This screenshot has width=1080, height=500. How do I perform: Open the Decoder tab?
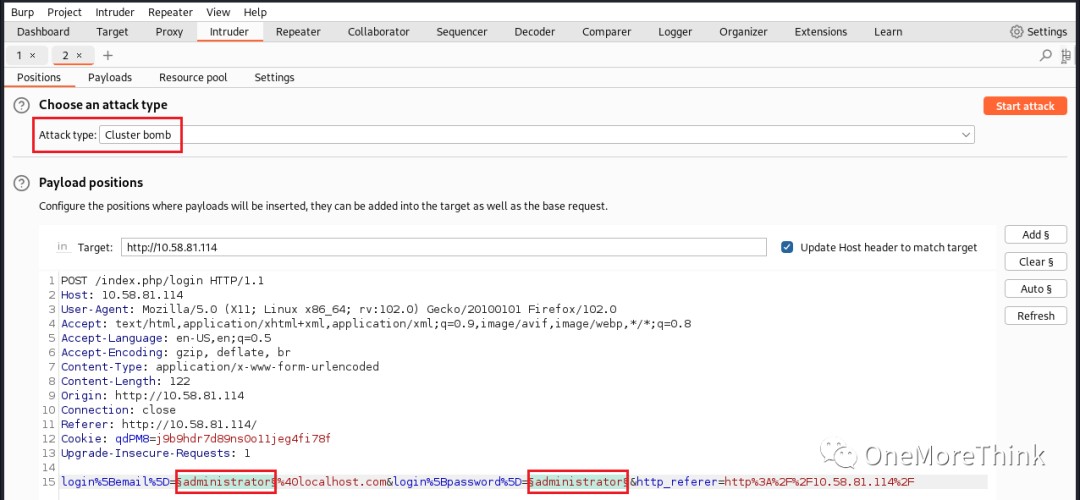pyautogui.click(x=535, y=32)
